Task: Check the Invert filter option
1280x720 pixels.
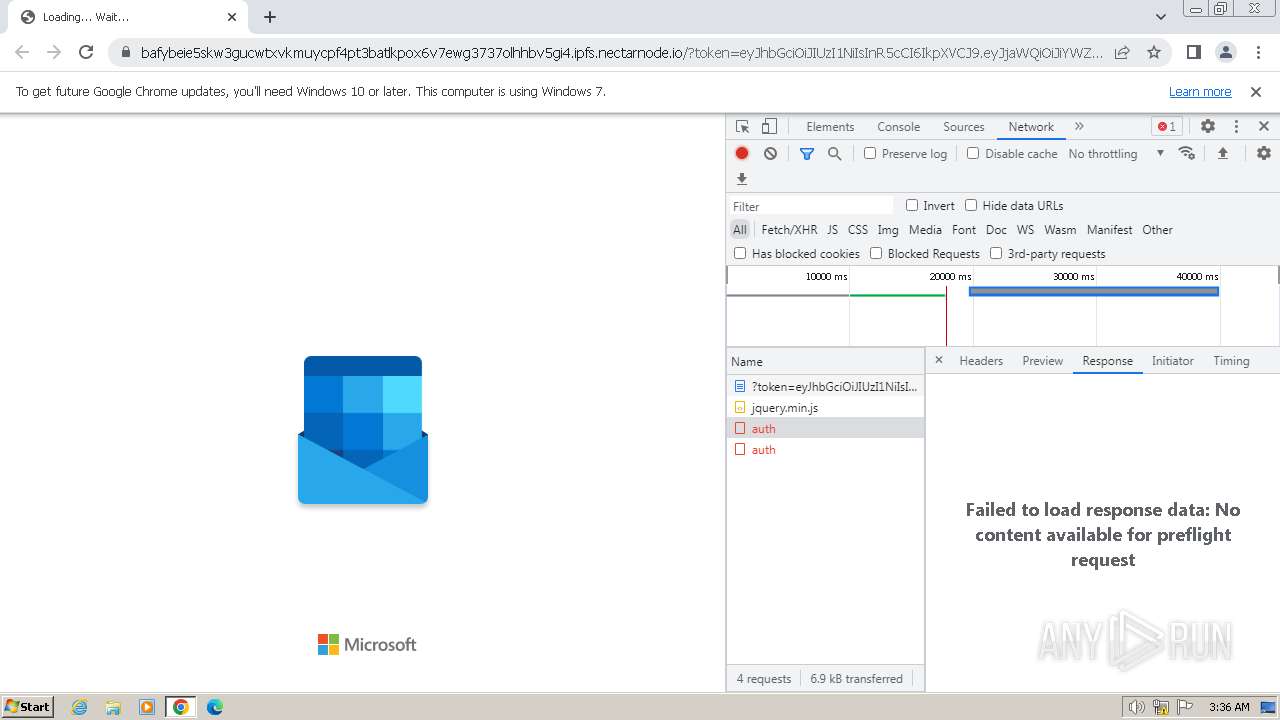Action: point(912,205)
